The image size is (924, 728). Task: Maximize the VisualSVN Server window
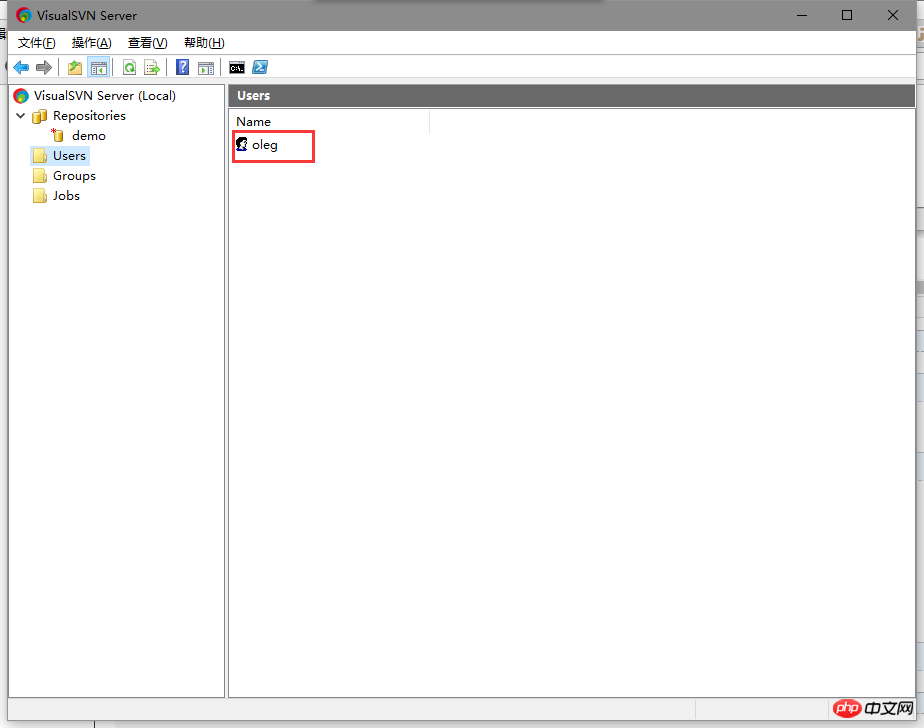[x=847, y=15]
